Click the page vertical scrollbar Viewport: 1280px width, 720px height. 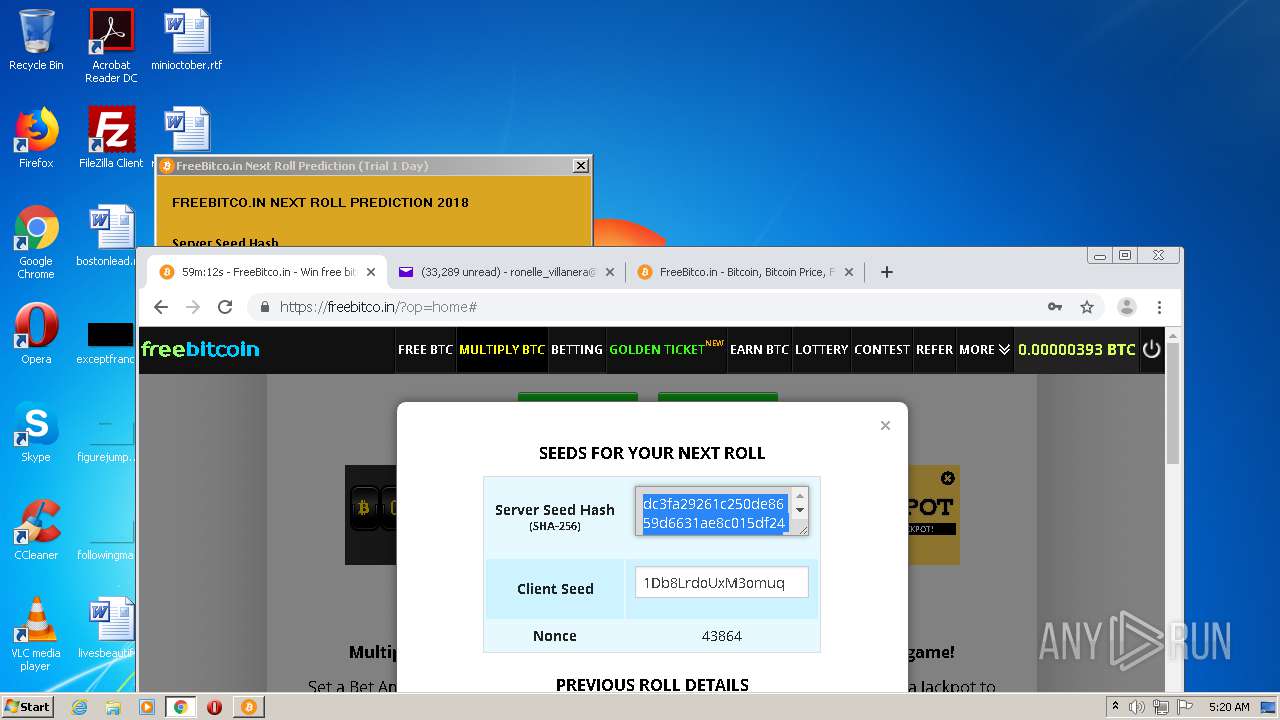pos(1173,403)
